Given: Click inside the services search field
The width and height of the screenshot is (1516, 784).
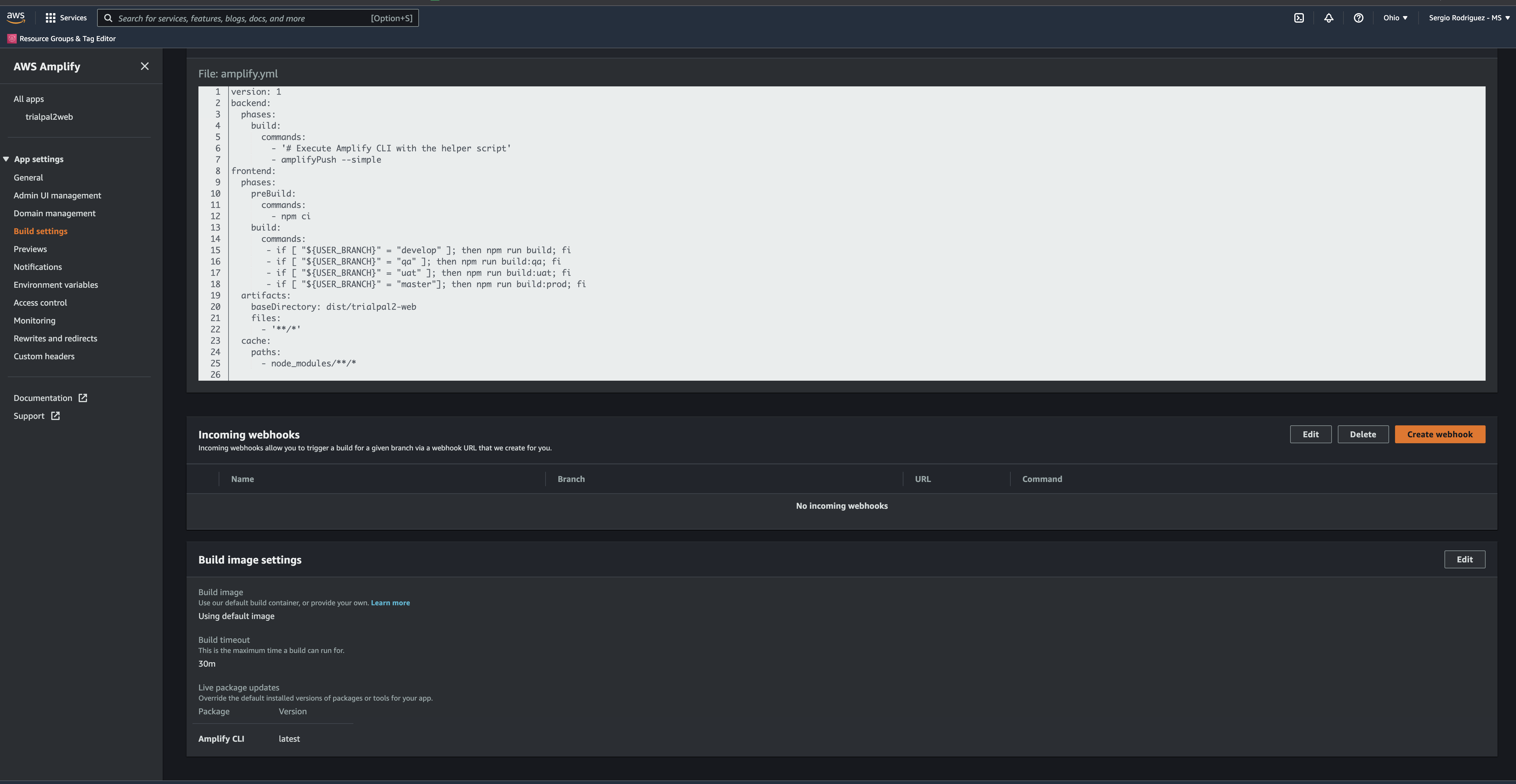Looking at the screenshot, I should click(x=235, y=18).
